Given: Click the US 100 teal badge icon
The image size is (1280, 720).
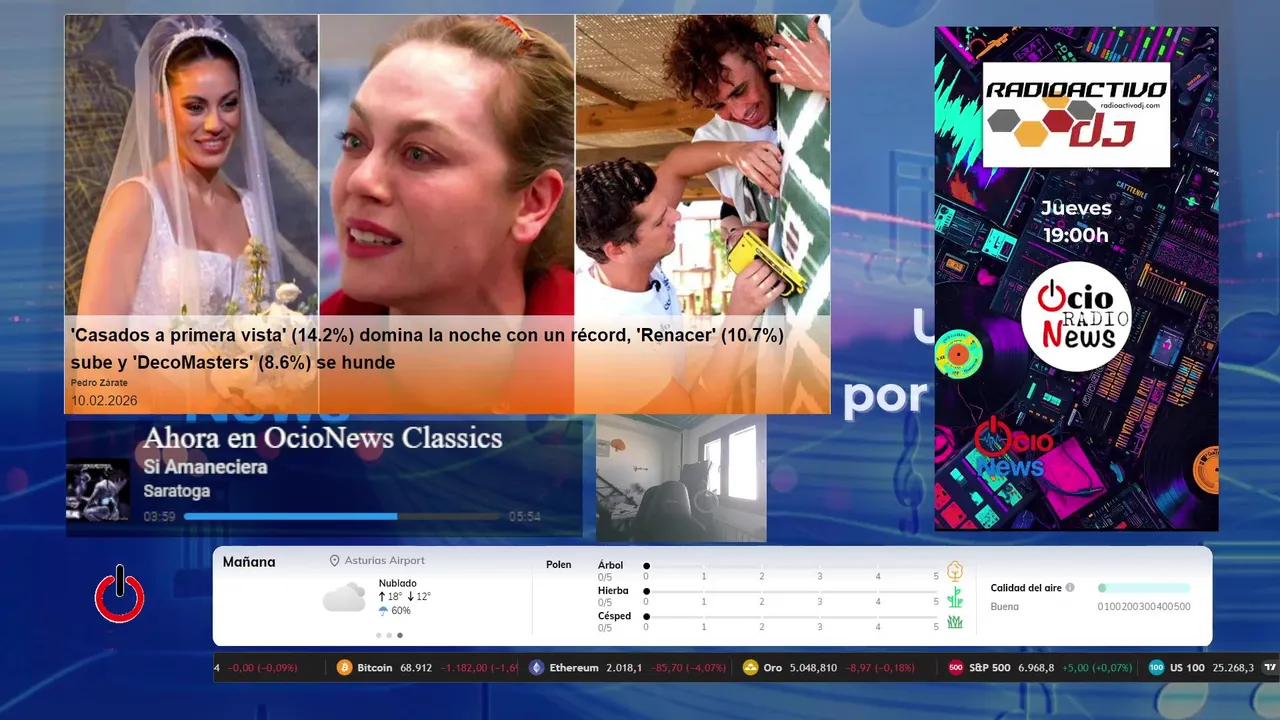Looking at the screenshot, I should (1157, 668).
